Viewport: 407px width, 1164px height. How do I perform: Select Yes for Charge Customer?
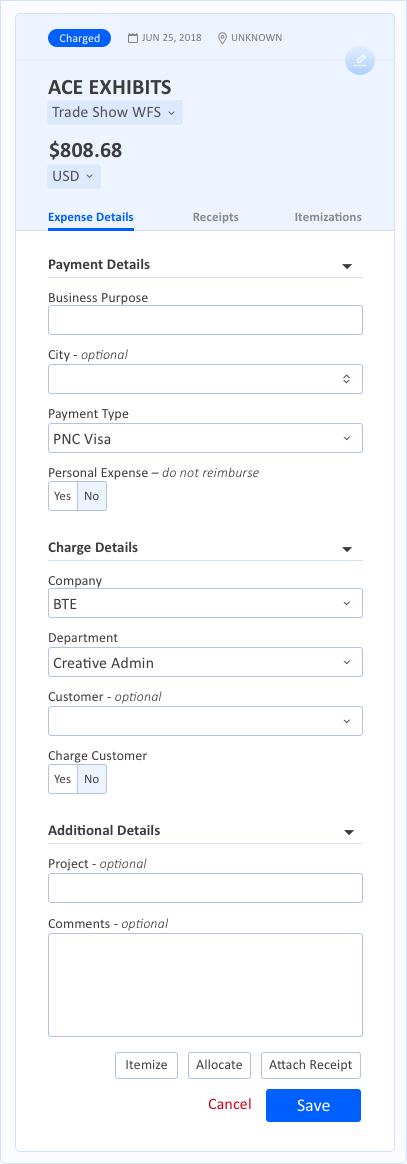tap(63, 779)
